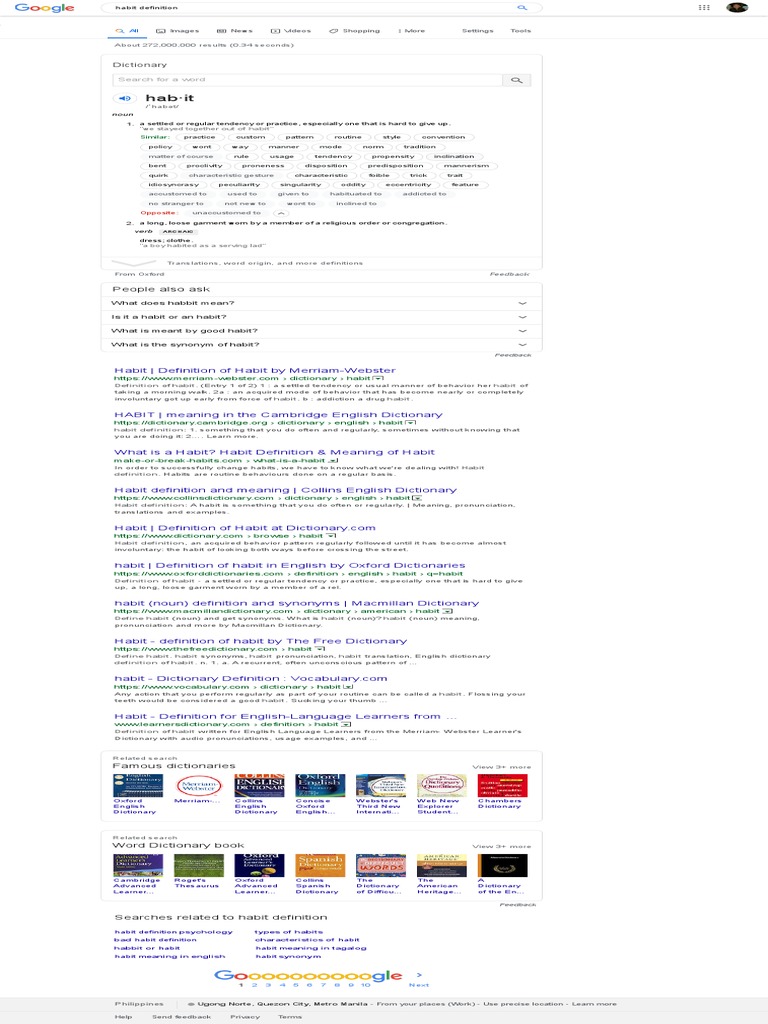Open related search 'habit synonym'
The image size is (768, 1024).
point(288,956)
